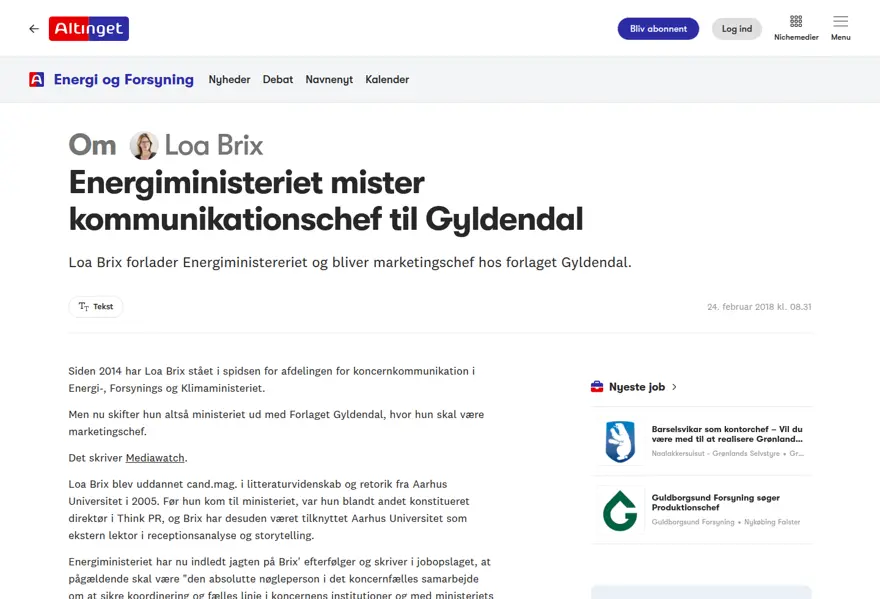Open the Nichemedier grid icon
Screen dimensions: 880x599
tap(796, 21)
